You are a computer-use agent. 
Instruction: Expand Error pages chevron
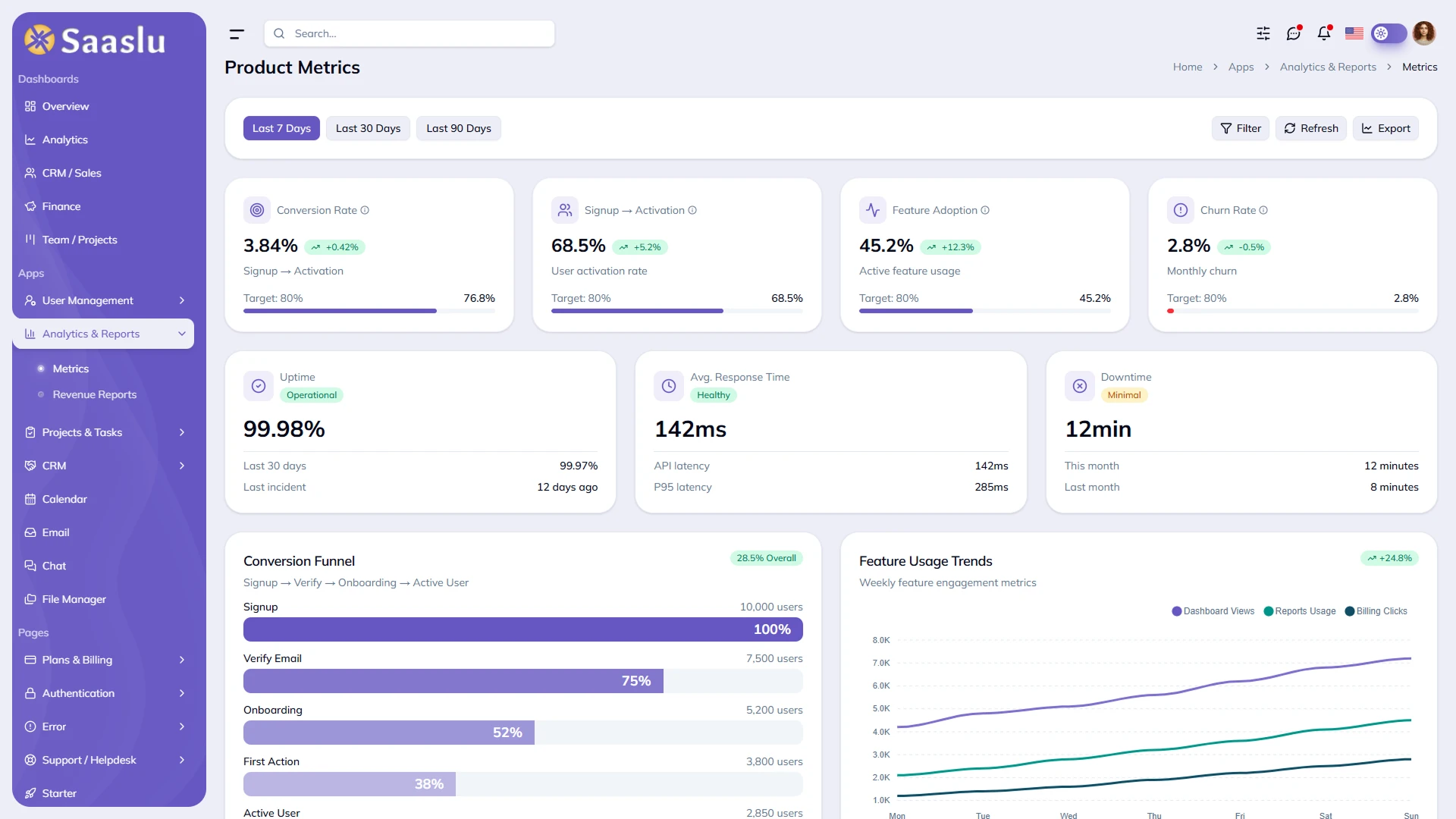[182, 726]
